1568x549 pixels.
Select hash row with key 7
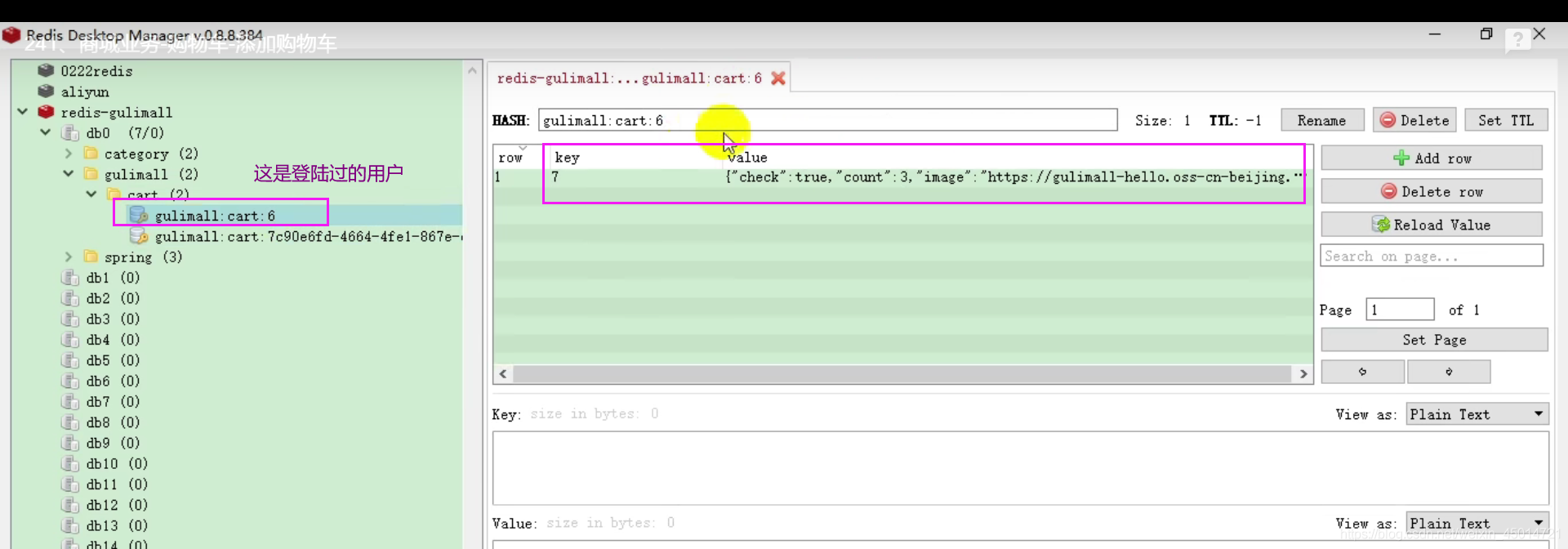coord(902,177)
